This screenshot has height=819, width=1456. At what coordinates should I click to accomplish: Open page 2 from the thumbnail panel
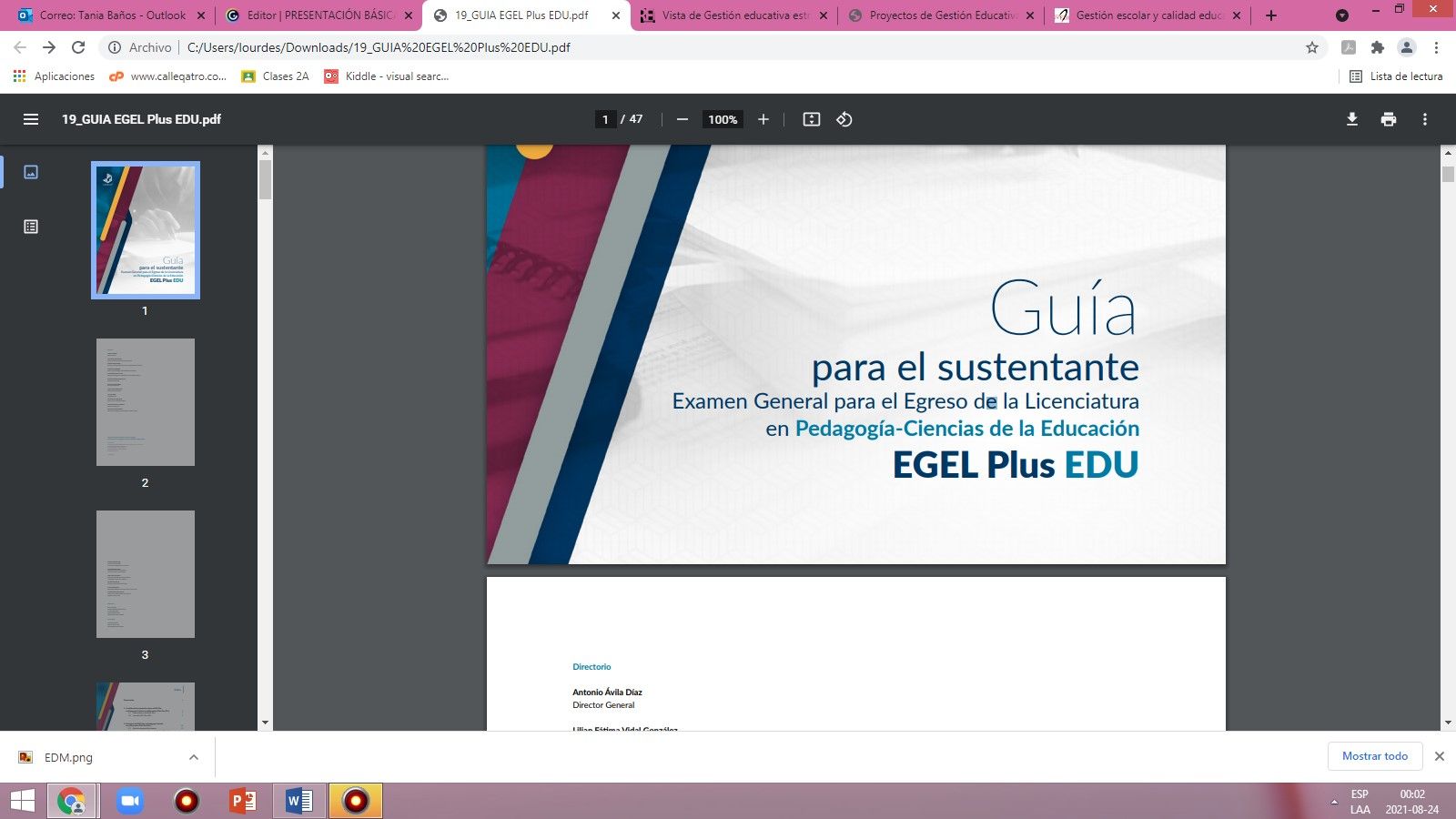tap(145, 401)
